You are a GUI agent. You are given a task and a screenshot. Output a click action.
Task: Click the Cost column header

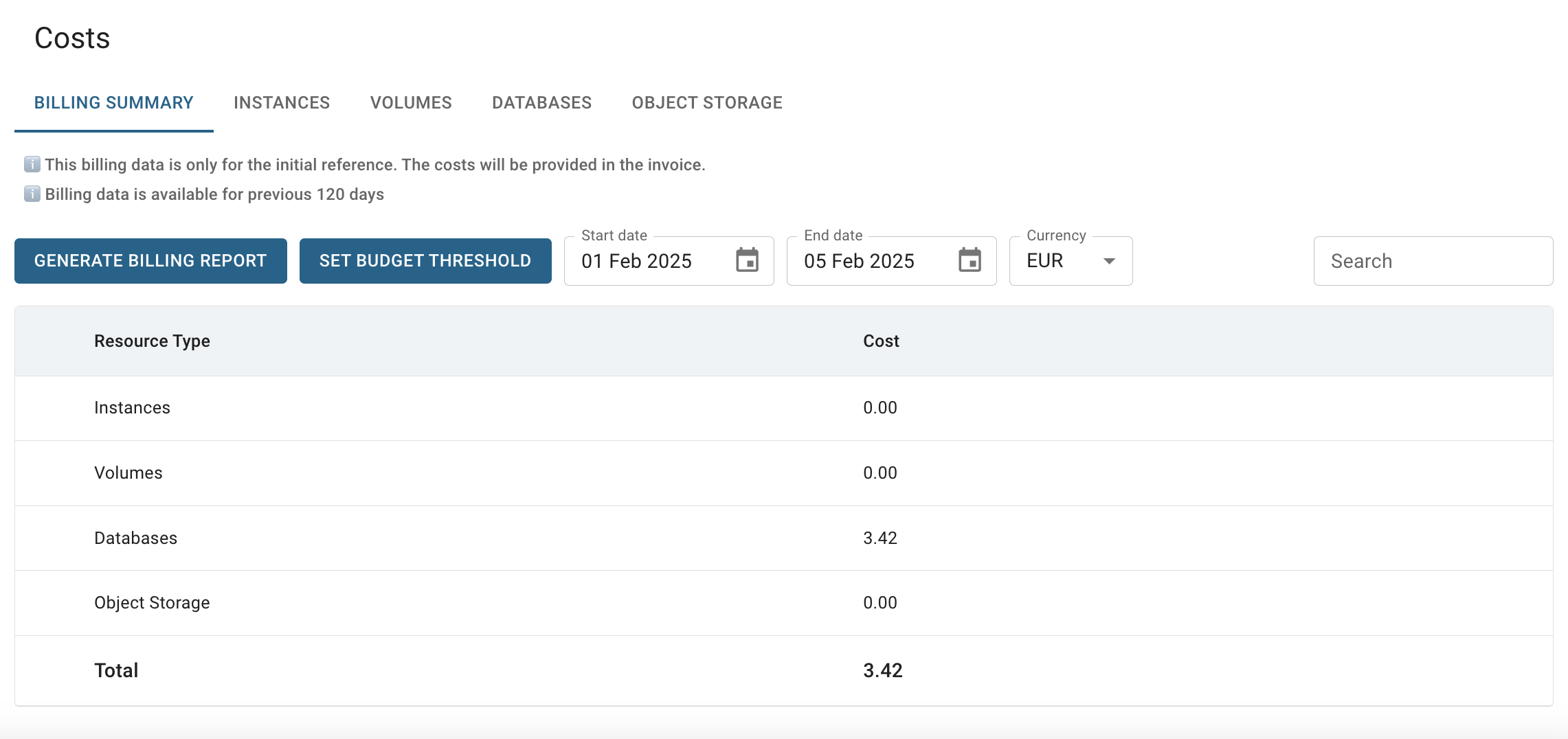[x=881, y=341]
